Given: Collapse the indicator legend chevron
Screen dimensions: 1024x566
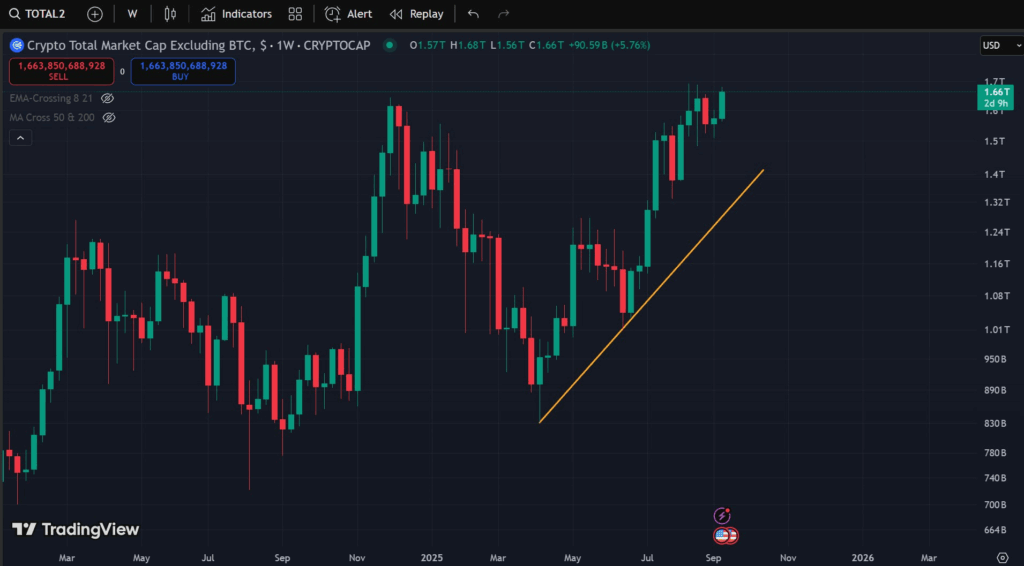Looking at the screenshot, I should click(x=20, y=138).
